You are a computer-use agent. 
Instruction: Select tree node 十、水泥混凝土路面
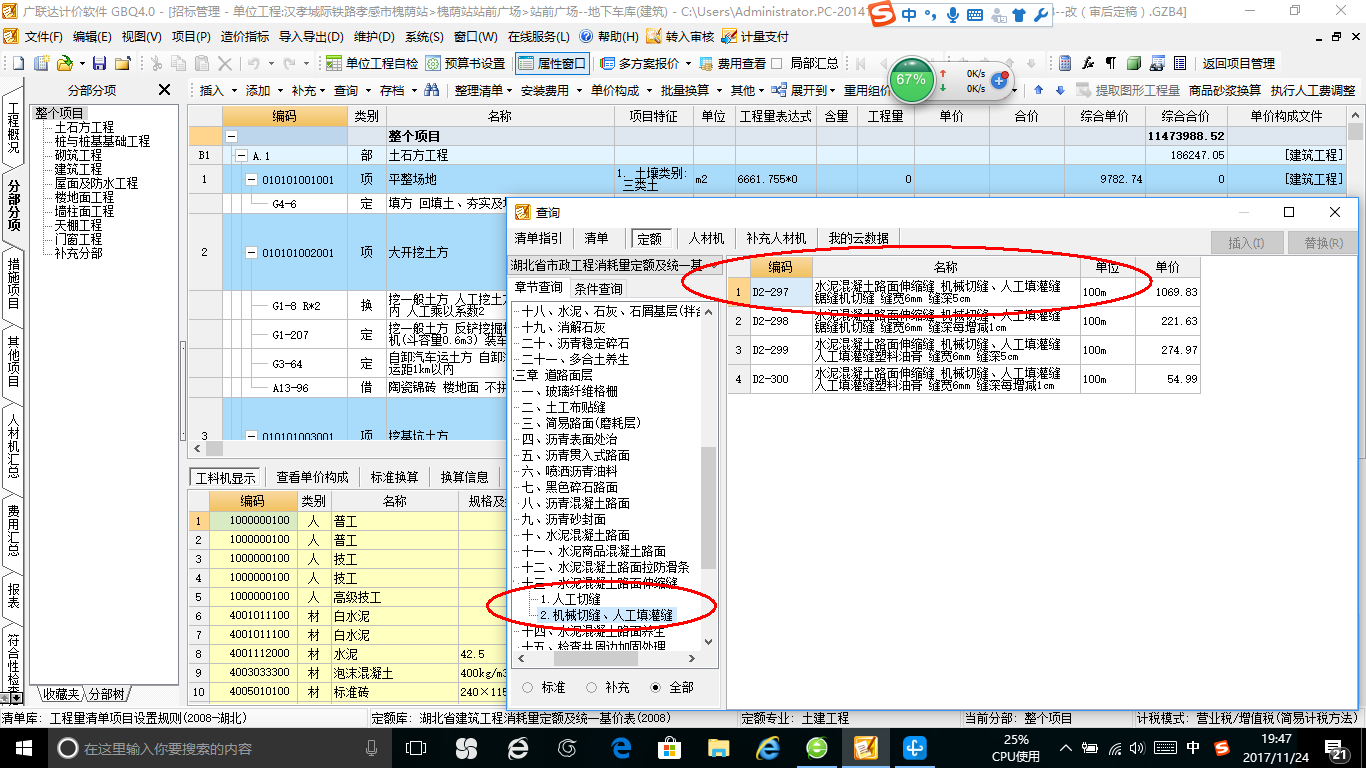click(576, 535)
